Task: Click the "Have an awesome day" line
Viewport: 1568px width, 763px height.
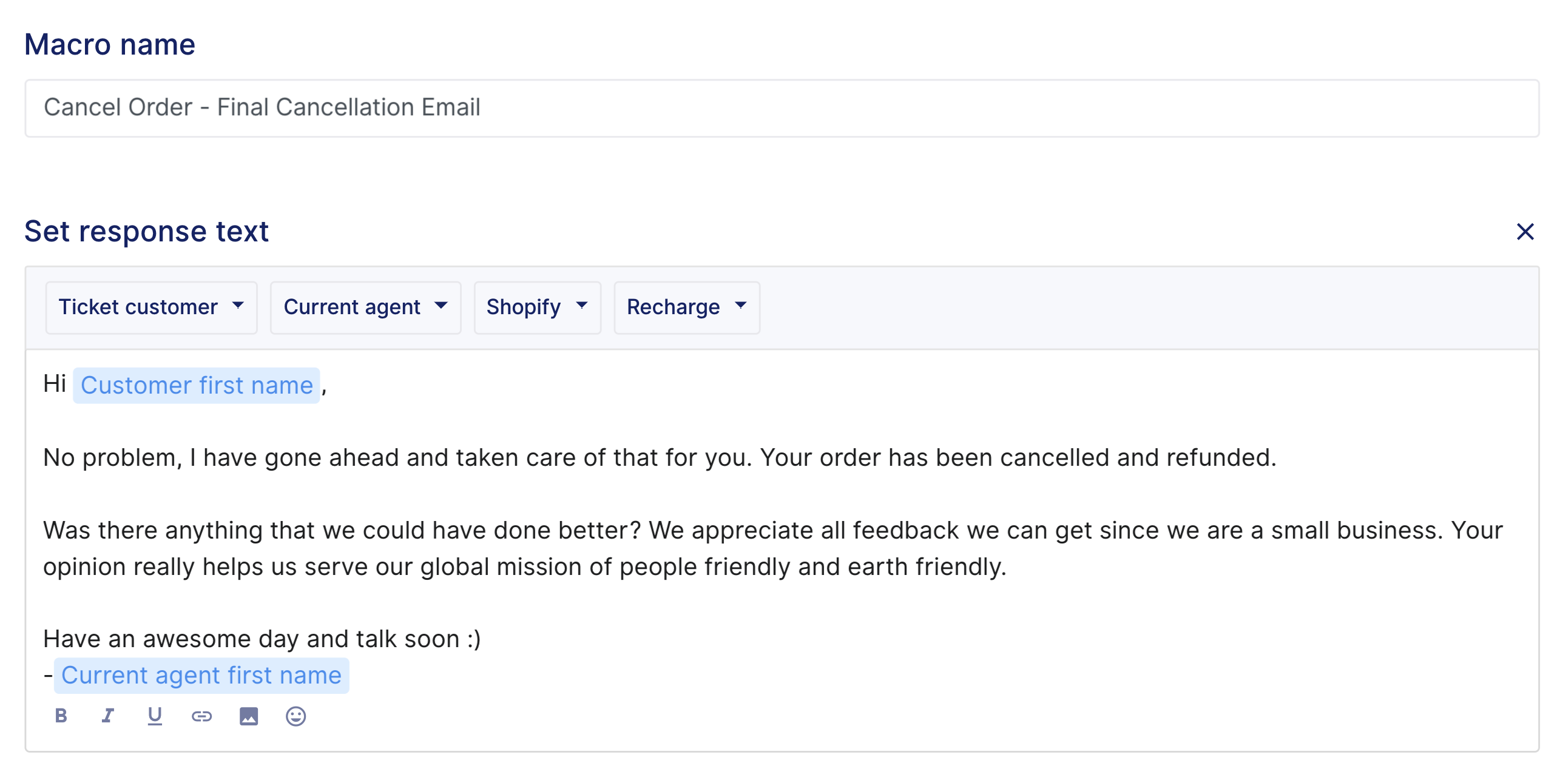Action: point(262,639)
